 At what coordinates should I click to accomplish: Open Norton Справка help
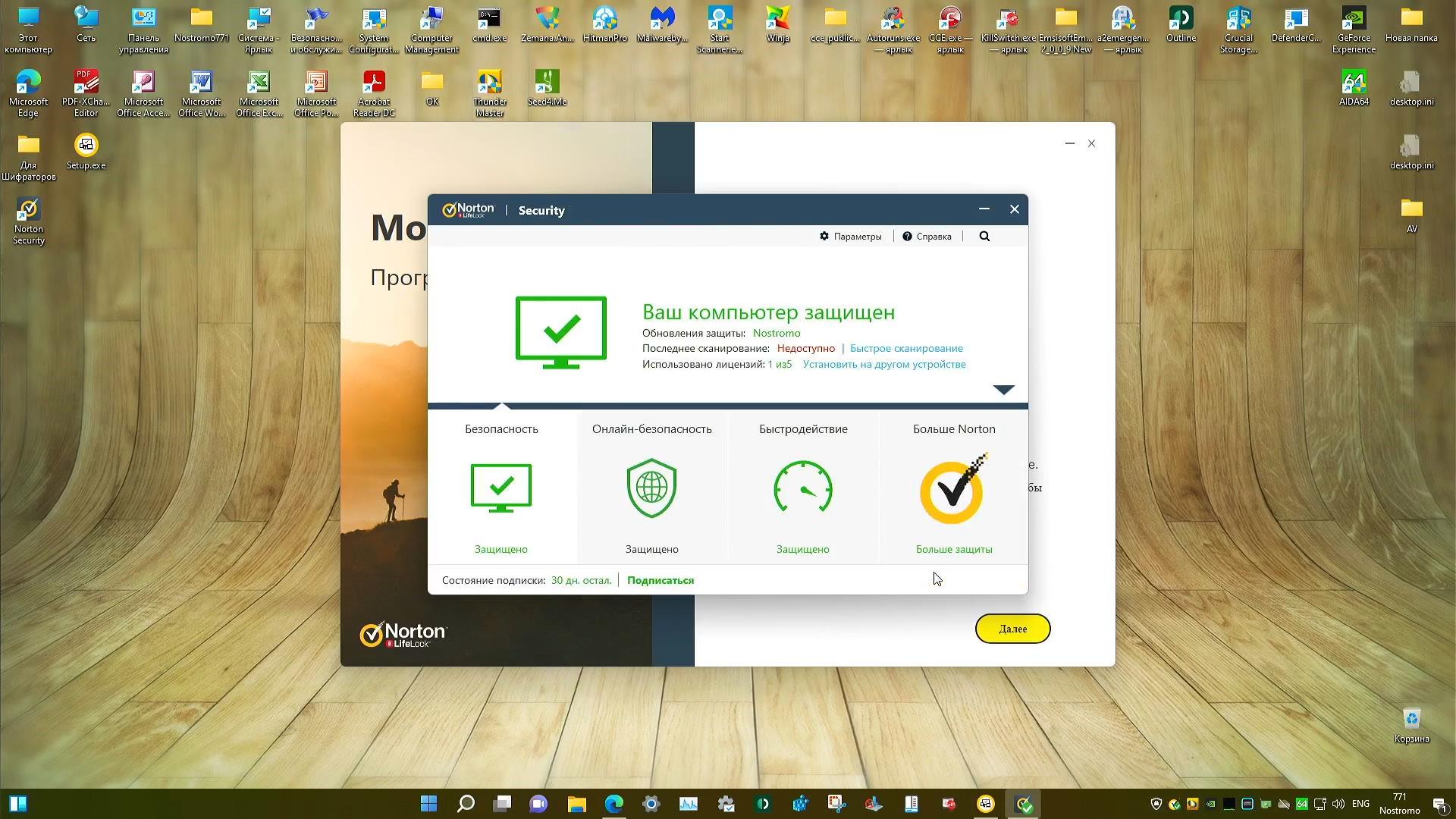[927, 236]
